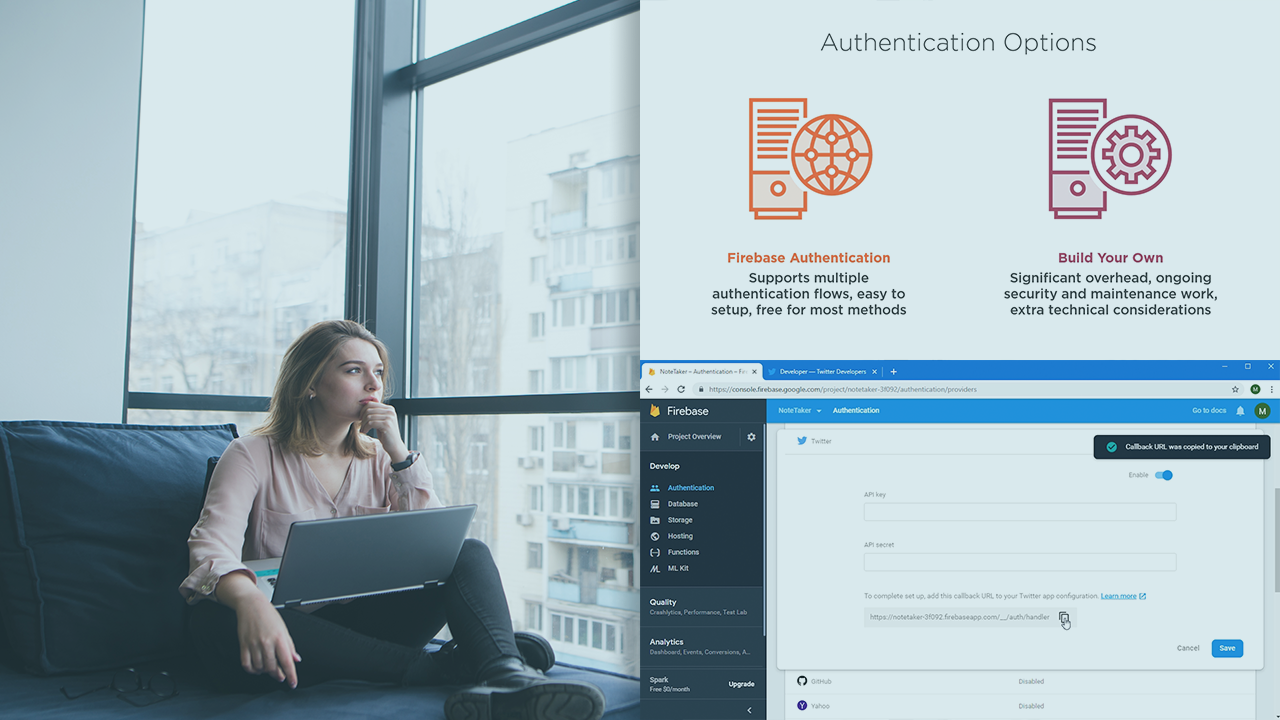
Task: Open the Firebase account avatar menu
Action: [x=1262, y=411]
